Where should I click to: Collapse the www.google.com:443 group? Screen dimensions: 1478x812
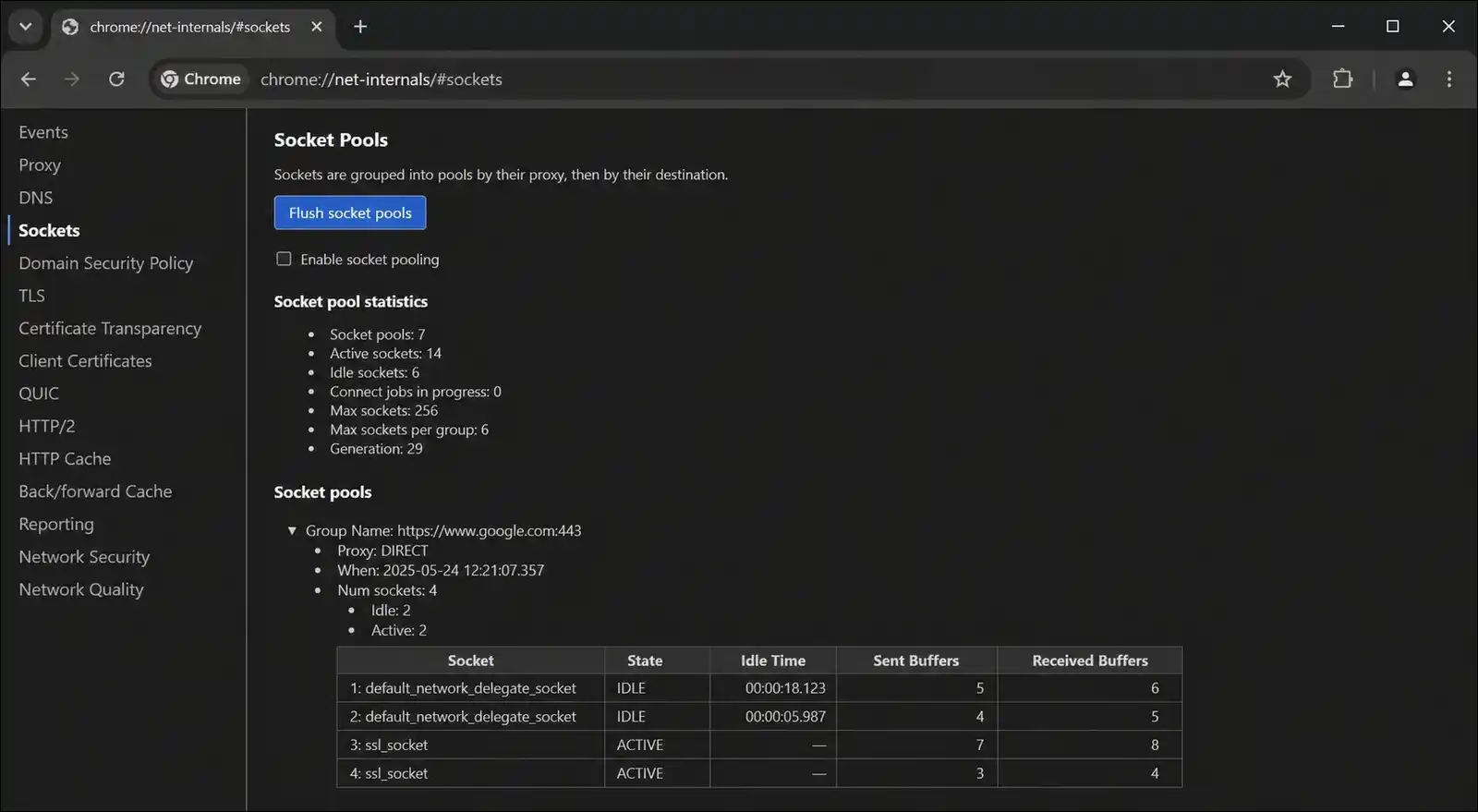click(292, 530)
